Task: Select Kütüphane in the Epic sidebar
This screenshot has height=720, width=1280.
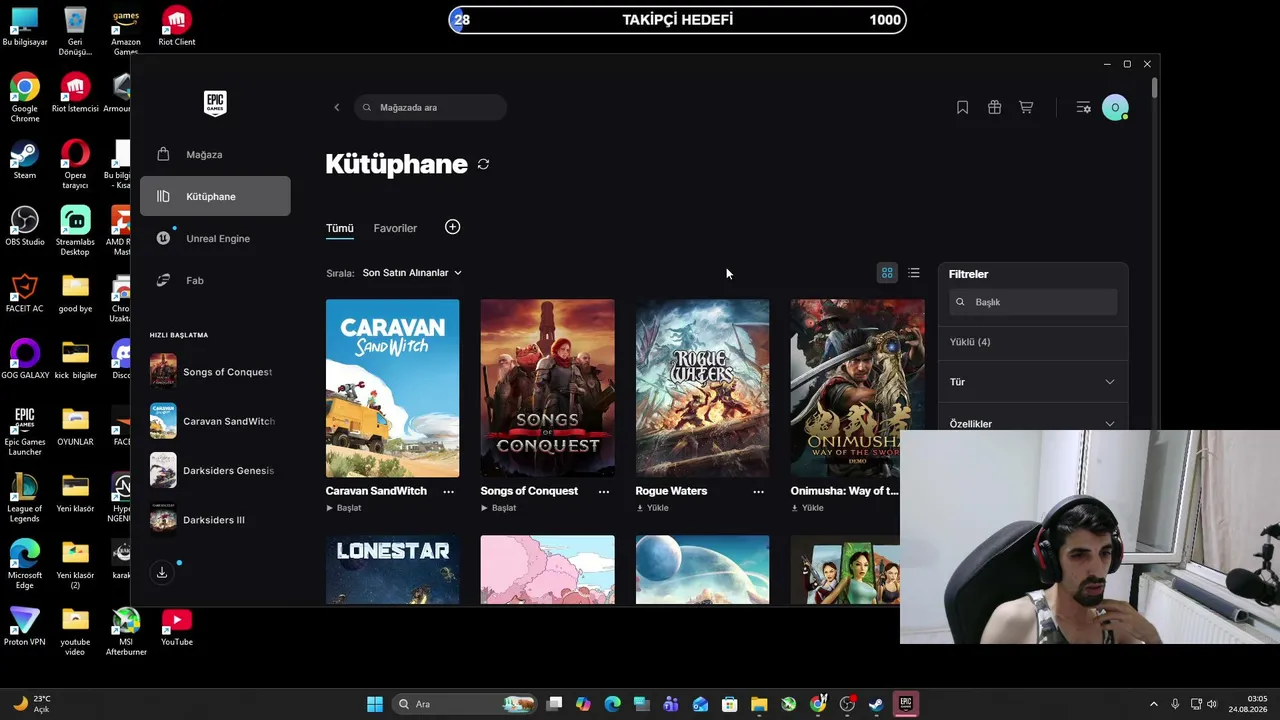Action: (x=215, y=197)
